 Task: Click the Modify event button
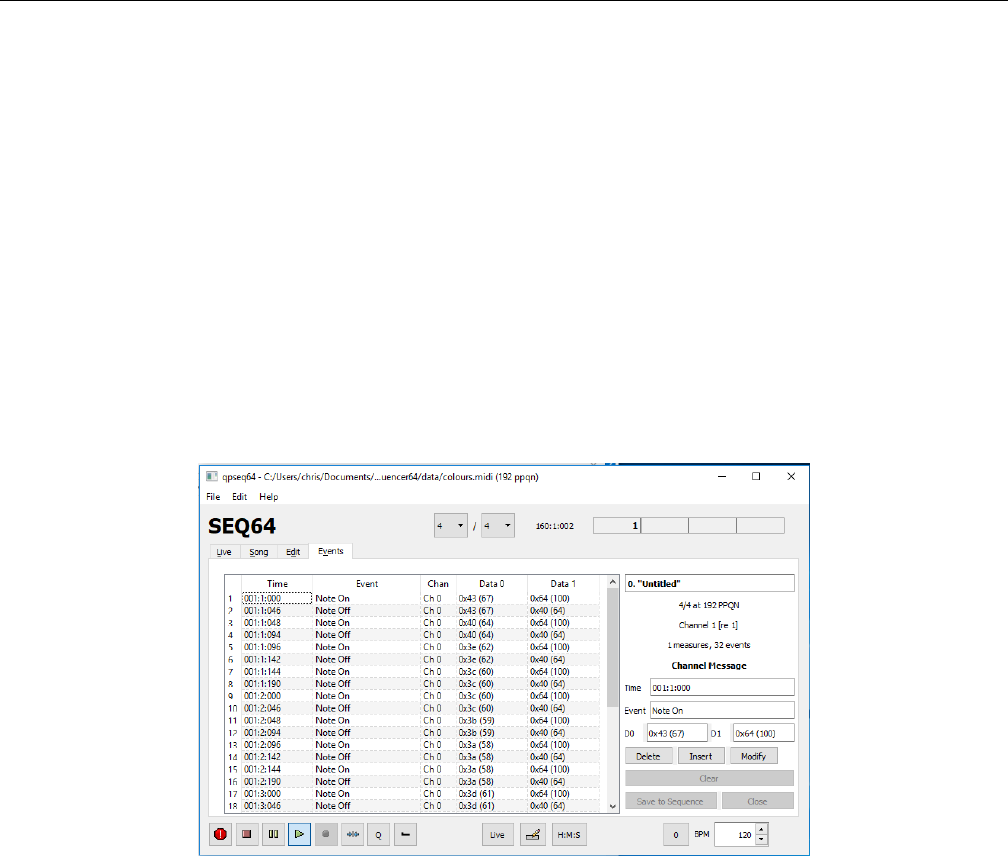click(x=753, y=756)
